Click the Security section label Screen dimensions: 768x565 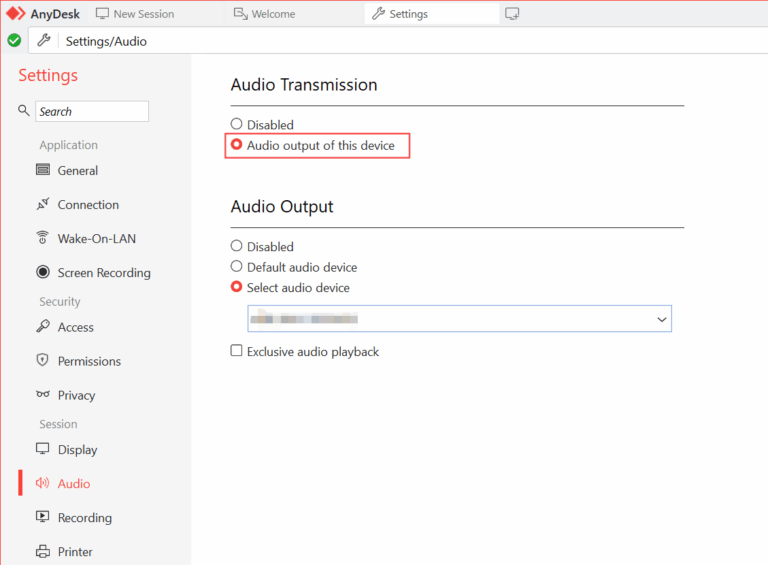[60, 301]
